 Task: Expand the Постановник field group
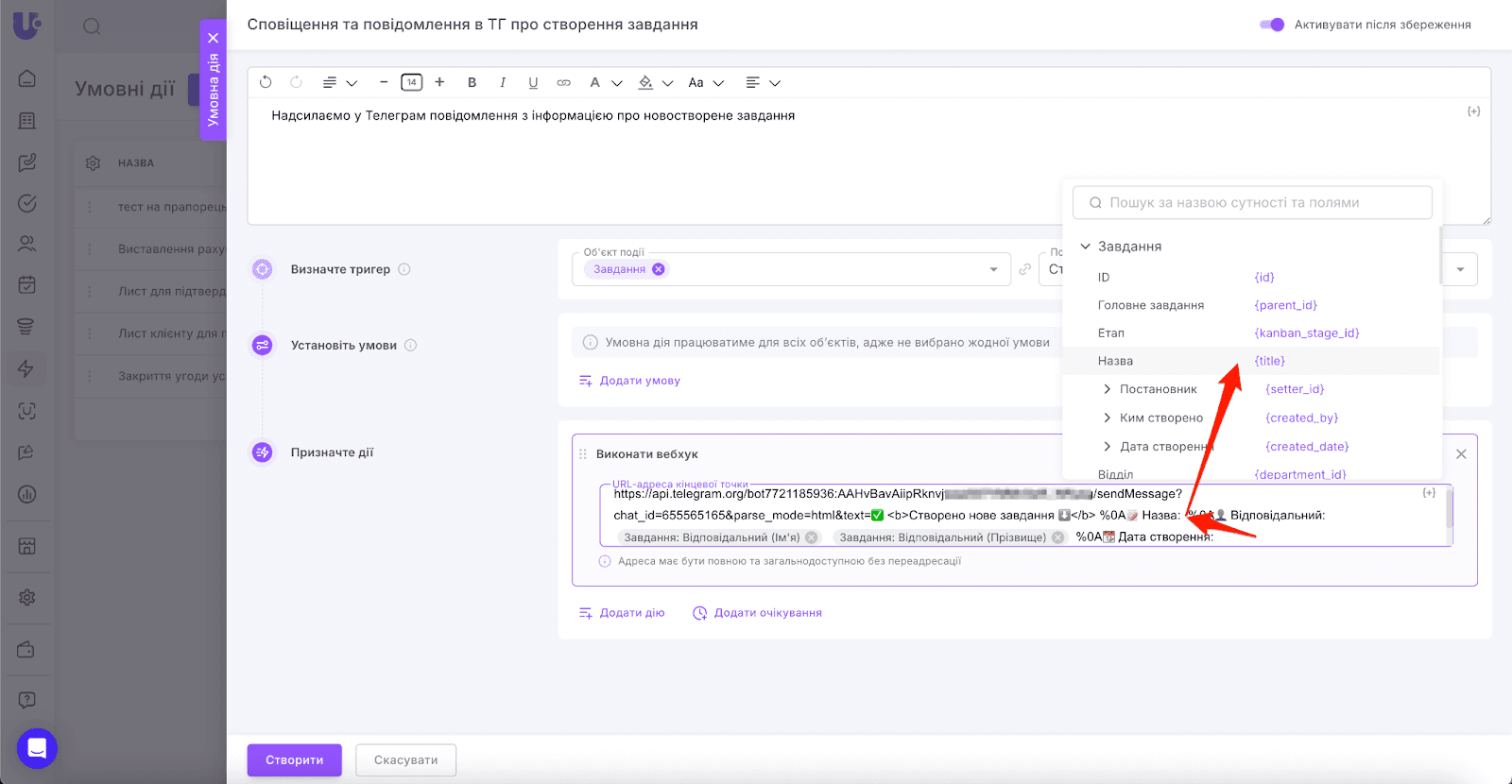point(1108,389)
